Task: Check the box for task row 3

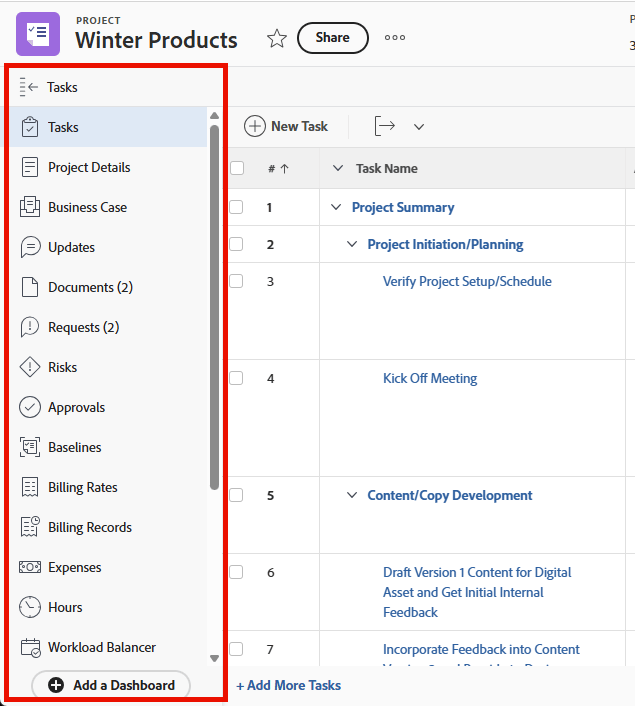Action: pos(236,281)
